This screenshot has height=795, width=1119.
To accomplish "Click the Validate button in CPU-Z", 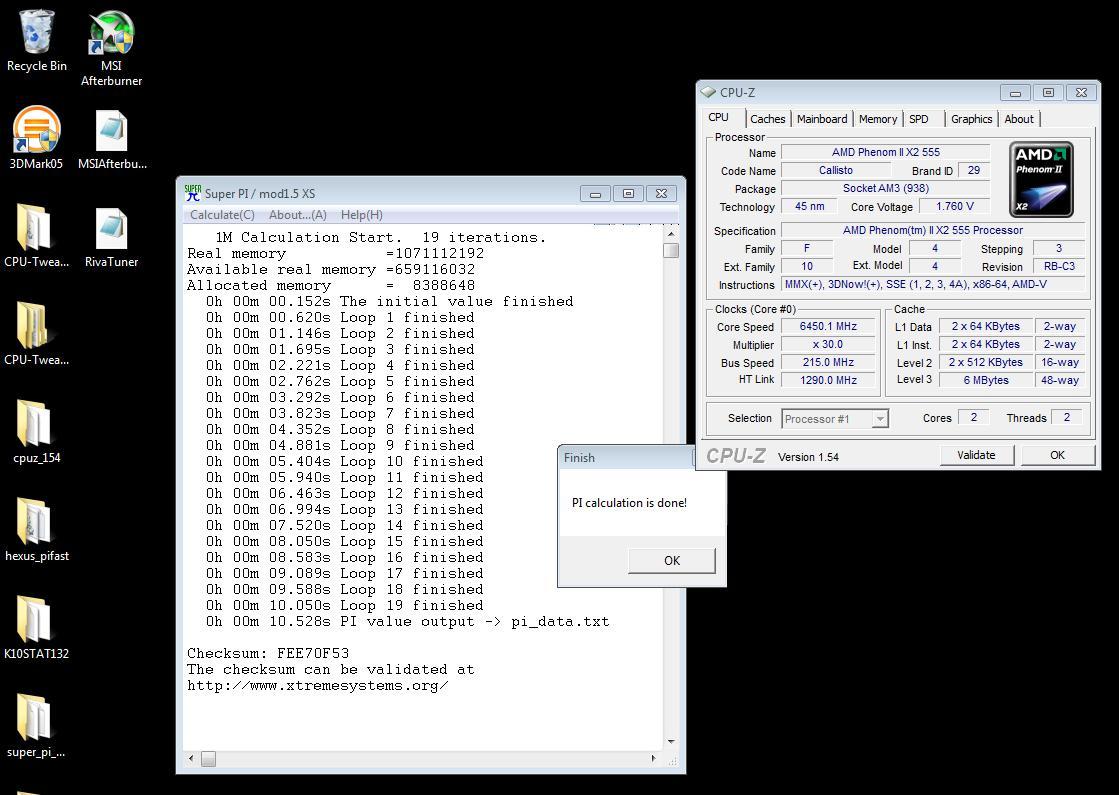I will [x=976, y=455].
